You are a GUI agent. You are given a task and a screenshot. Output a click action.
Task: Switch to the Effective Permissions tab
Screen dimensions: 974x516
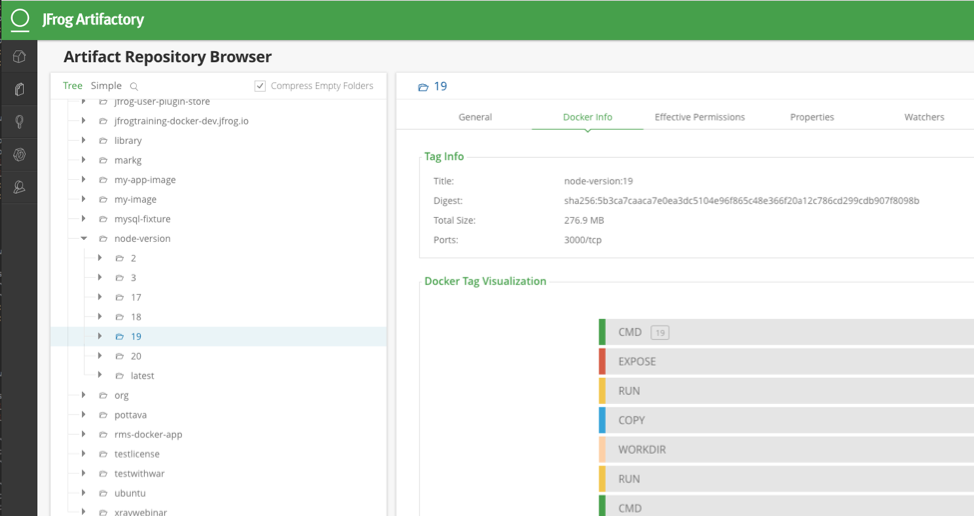click(x=699, y=117)
